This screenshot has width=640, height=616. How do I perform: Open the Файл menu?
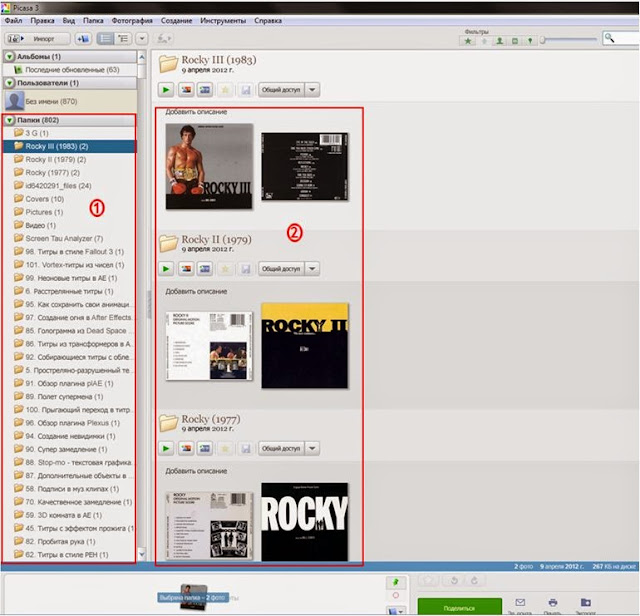click(x=13, y=20)
